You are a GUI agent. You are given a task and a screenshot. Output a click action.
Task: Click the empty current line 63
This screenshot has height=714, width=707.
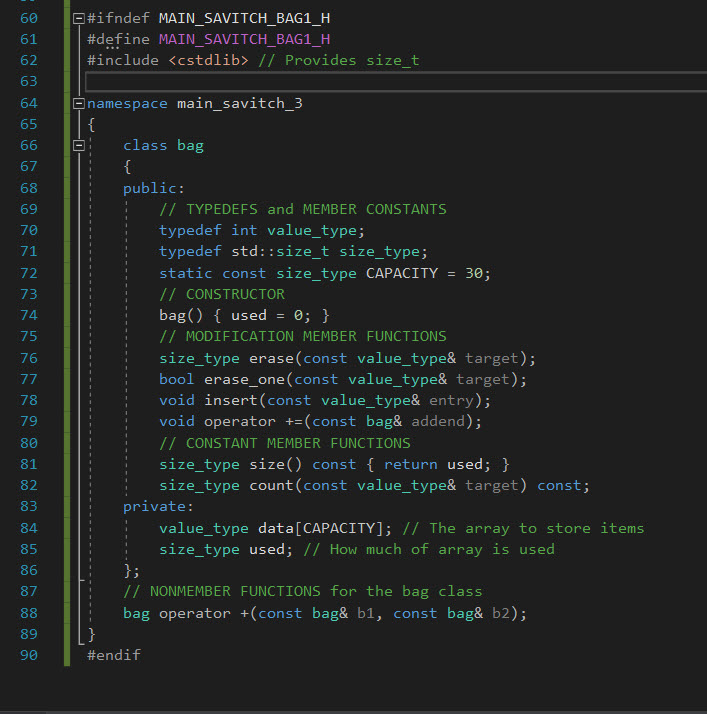pos(396,82)
